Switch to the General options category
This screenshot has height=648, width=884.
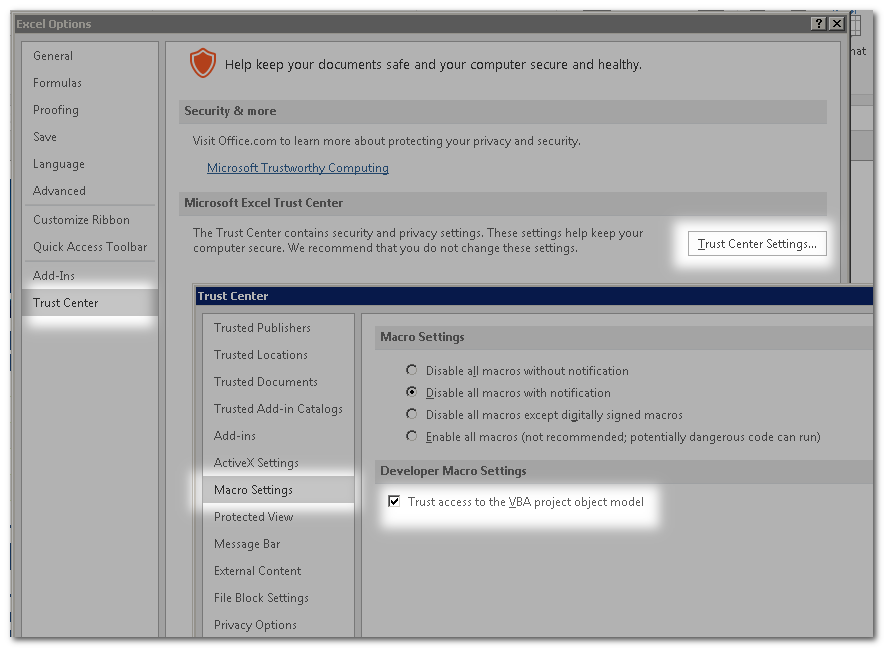pyautogui.click(x=53, y=56)
